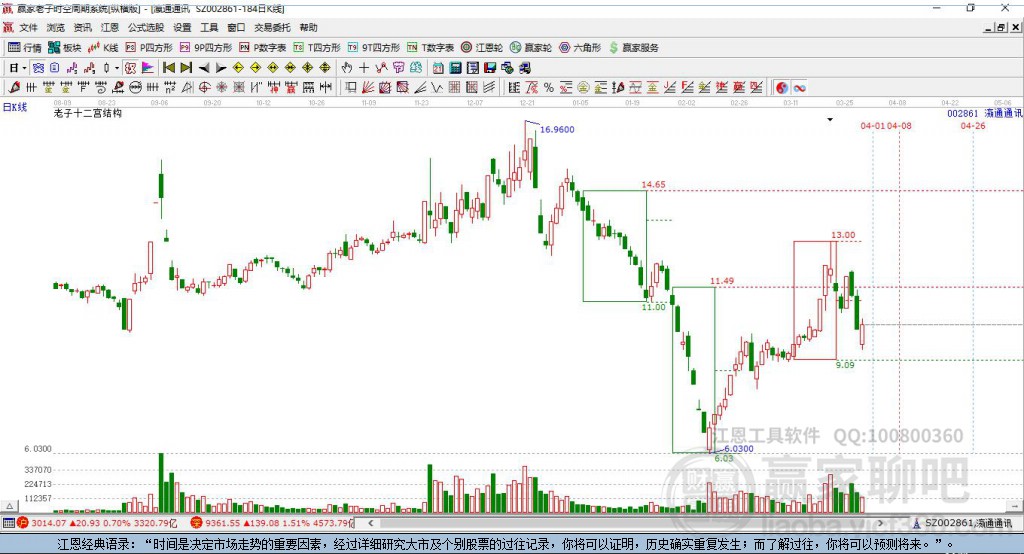Click stock code 002861 label

[963, 114]
